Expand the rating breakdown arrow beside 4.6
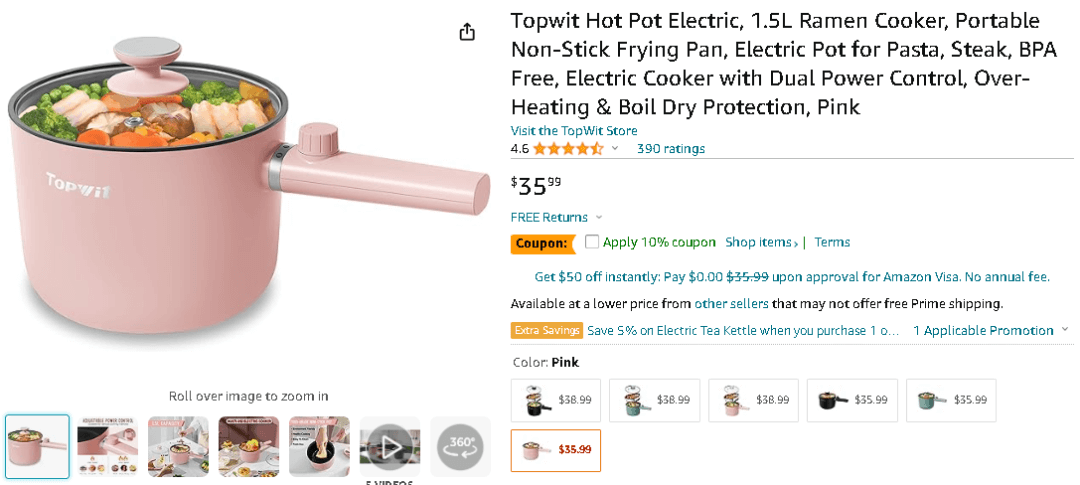This screenshot has width=1080, height=485. (615, 149)
